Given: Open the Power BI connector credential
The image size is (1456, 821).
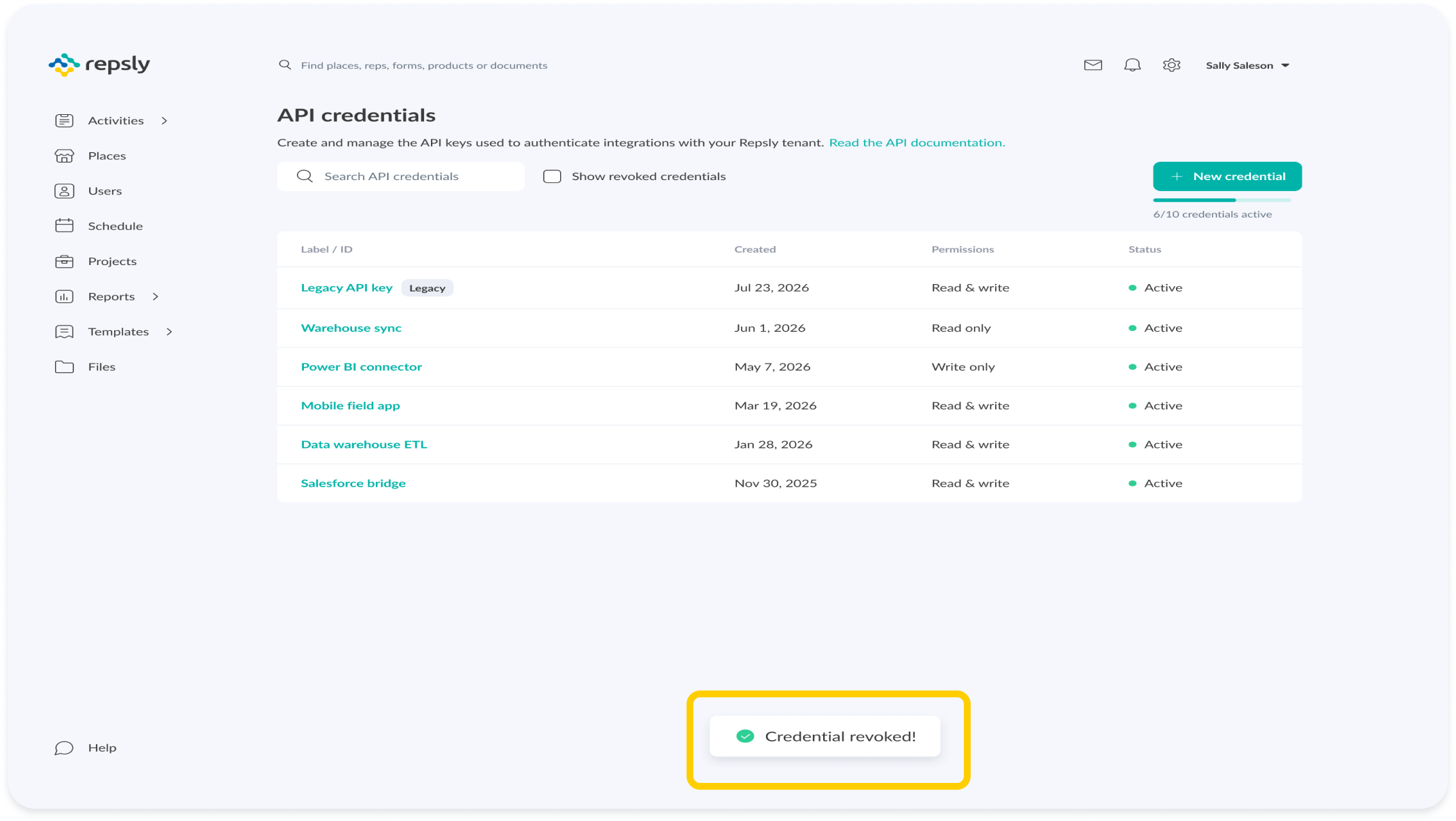Looking at the screenshot, I should coord(361,366).
